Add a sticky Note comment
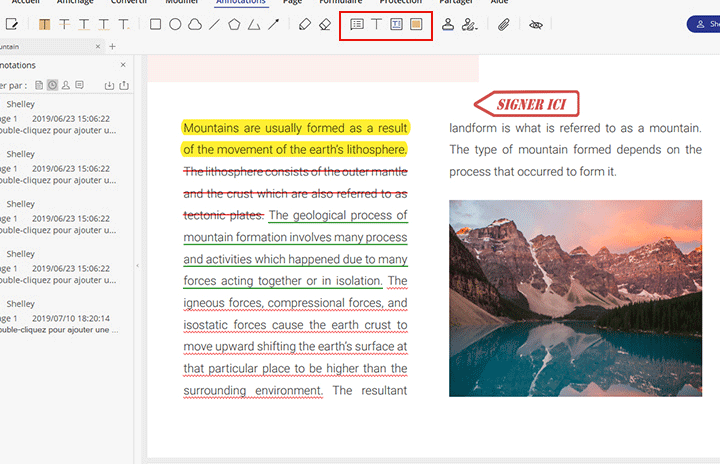Screen dimensions: 720x464 pyautogui.click(x=357, y=24)
